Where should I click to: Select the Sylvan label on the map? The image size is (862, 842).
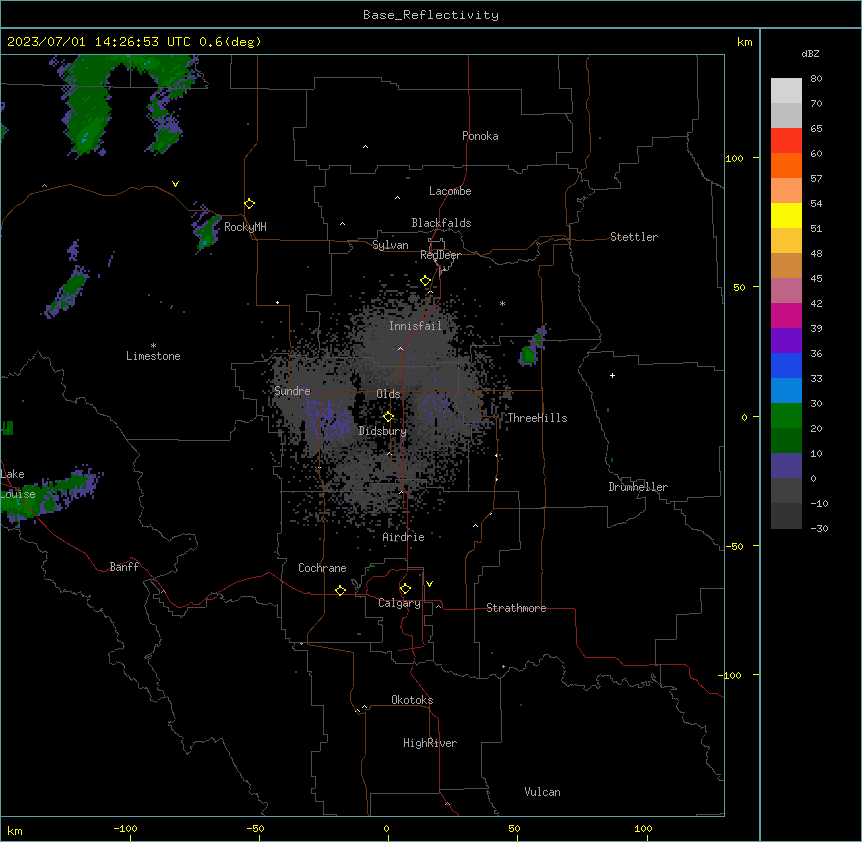(x=390, y=245)
